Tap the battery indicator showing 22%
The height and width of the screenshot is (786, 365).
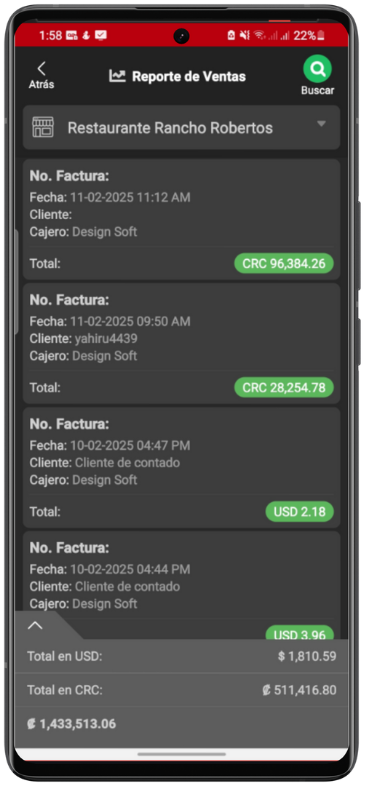tap(309, 36)
